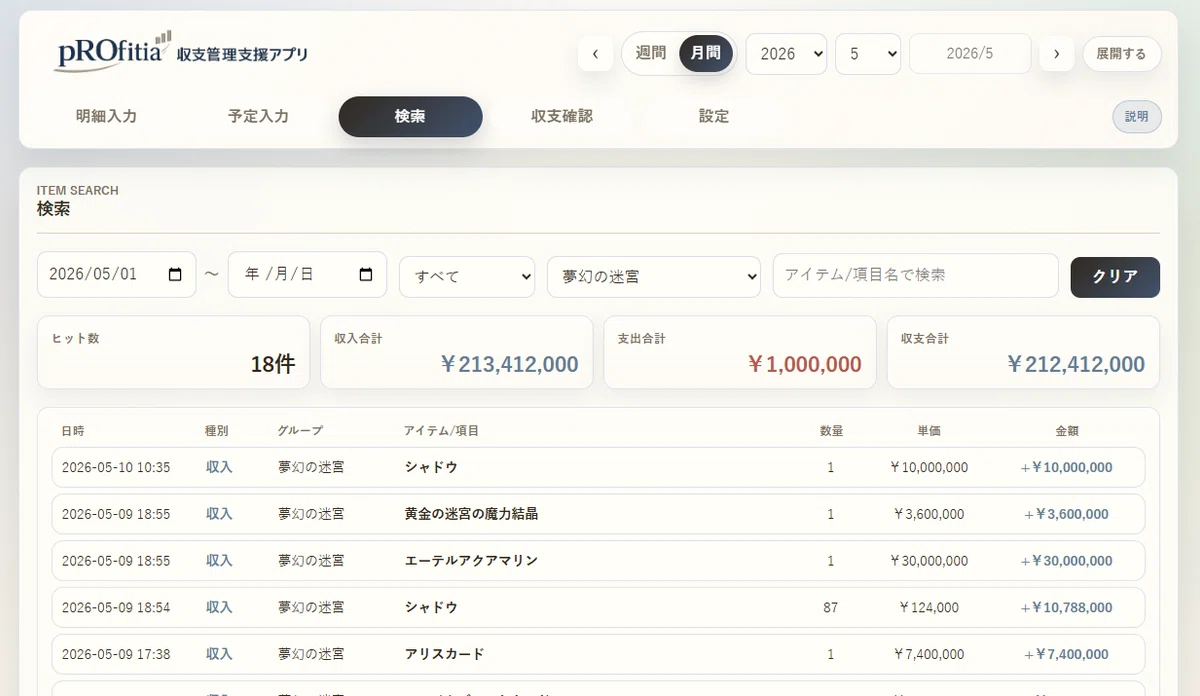Screen dimensions: 1200x696
Task: Click the end date field 年/月/日
Action: coord(307,274)
